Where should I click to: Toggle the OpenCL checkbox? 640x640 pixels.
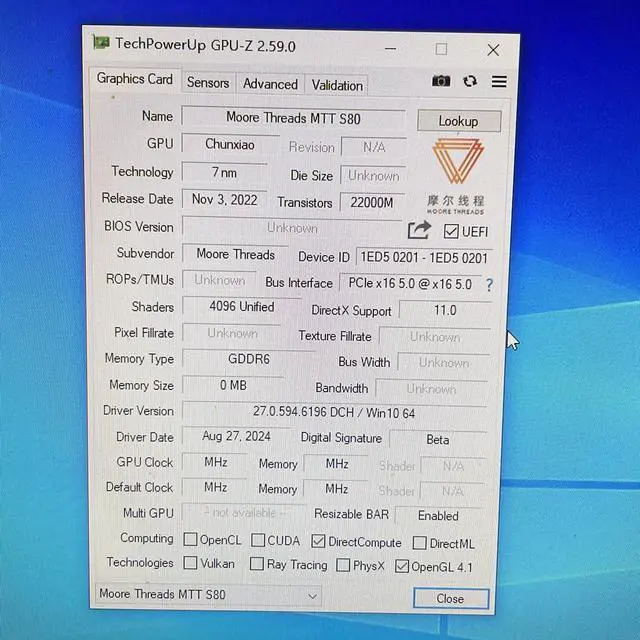190,539
